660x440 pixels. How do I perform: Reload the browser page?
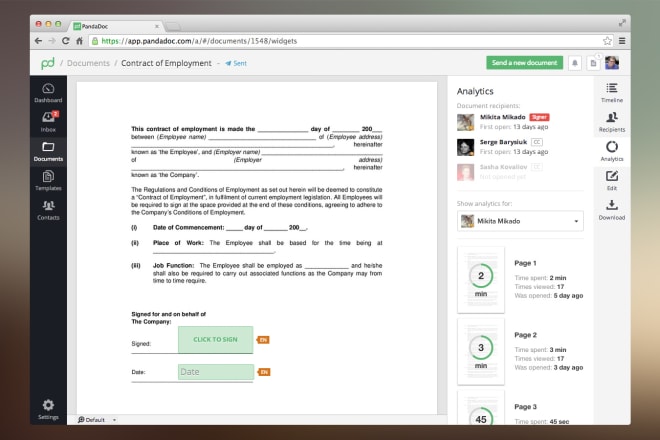[x=66, y=41]
